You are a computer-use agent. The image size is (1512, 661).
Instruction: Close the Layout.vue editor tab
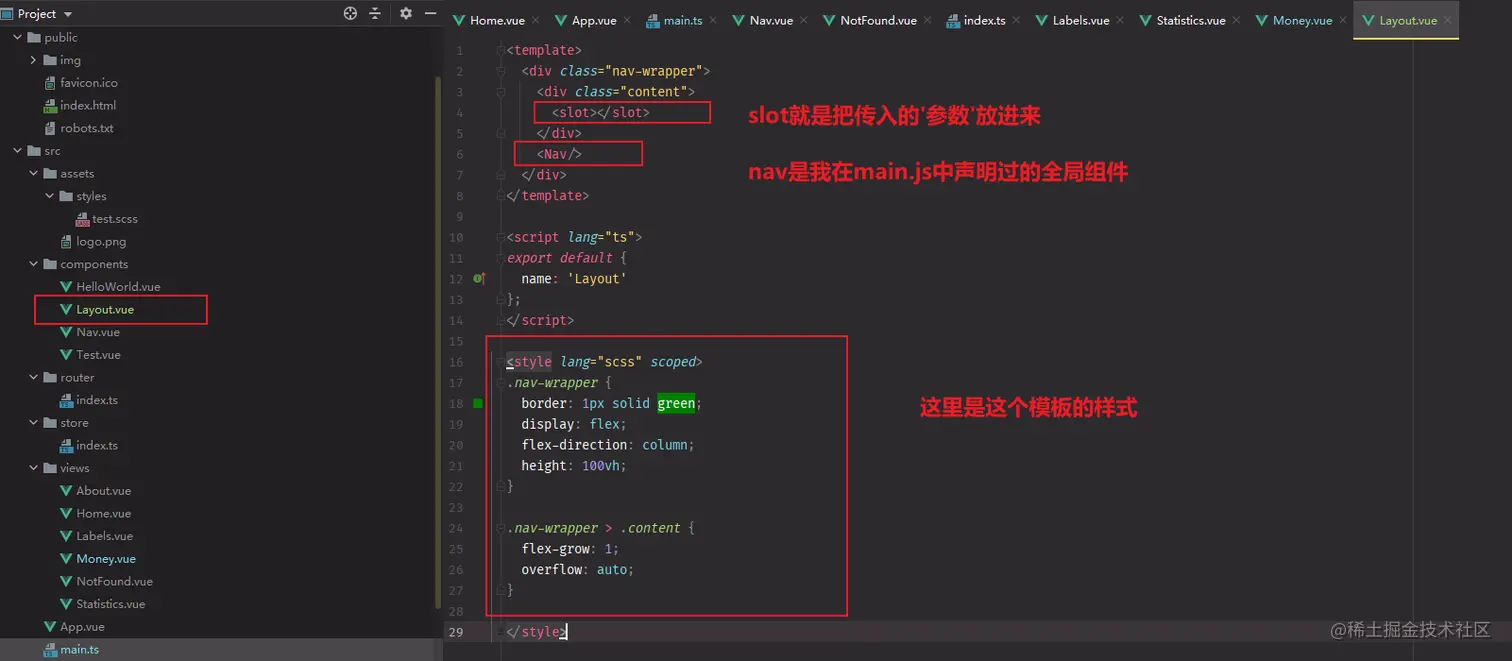pos(1448,20)
